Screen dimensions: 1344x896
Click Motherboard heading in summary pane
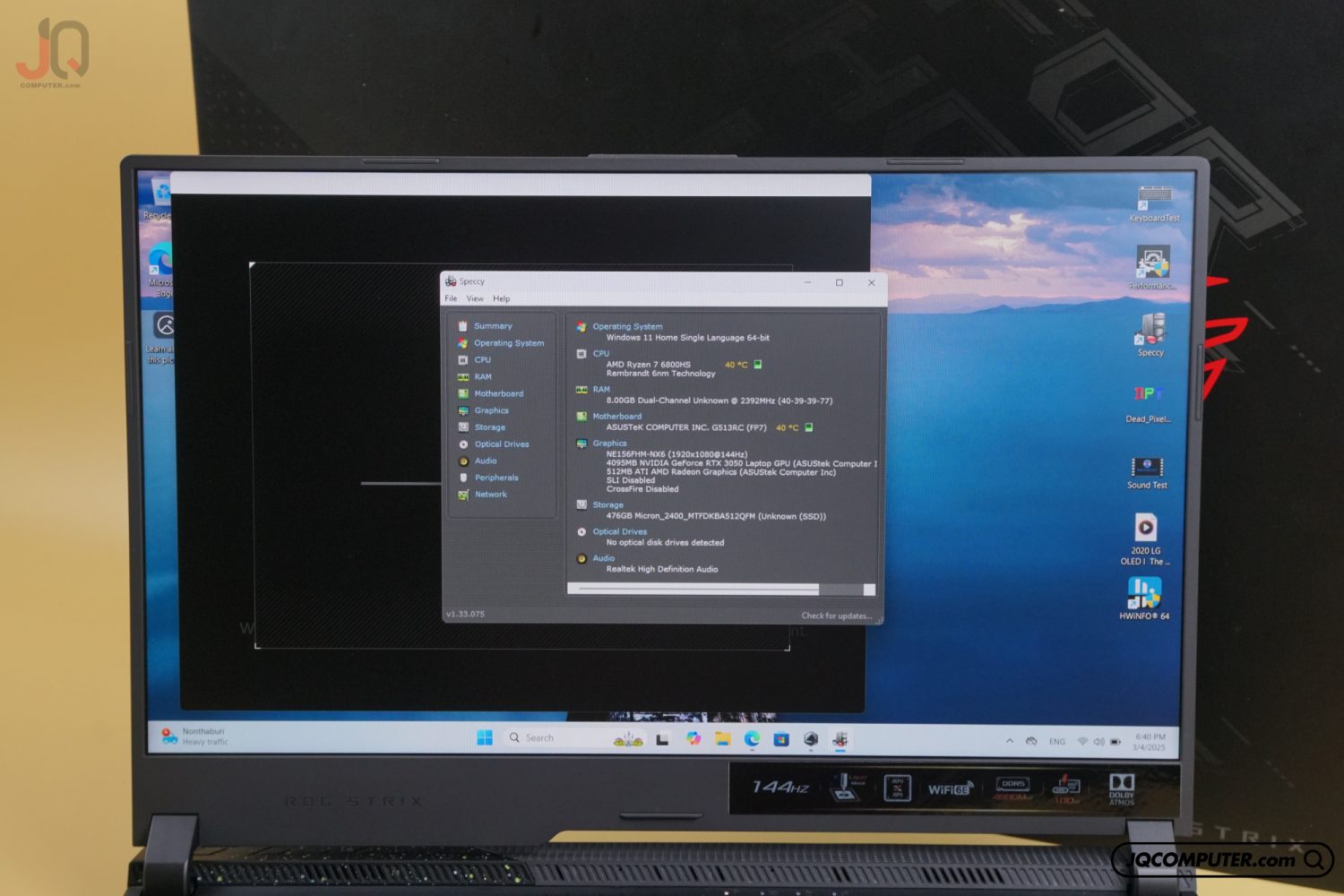coord(616,416)
